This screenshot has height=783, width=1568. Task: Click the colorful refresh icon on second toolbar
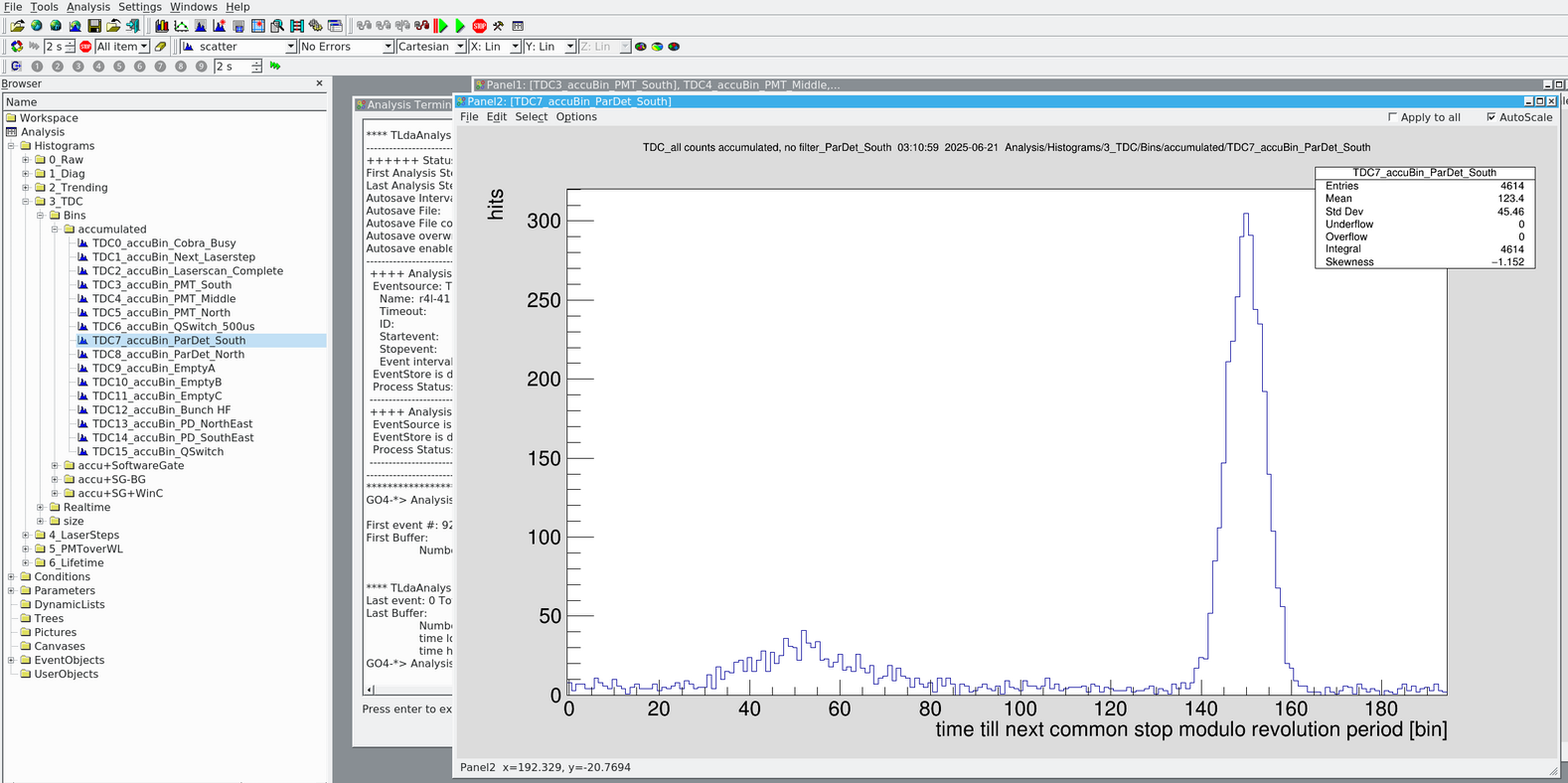pos(17,47)
